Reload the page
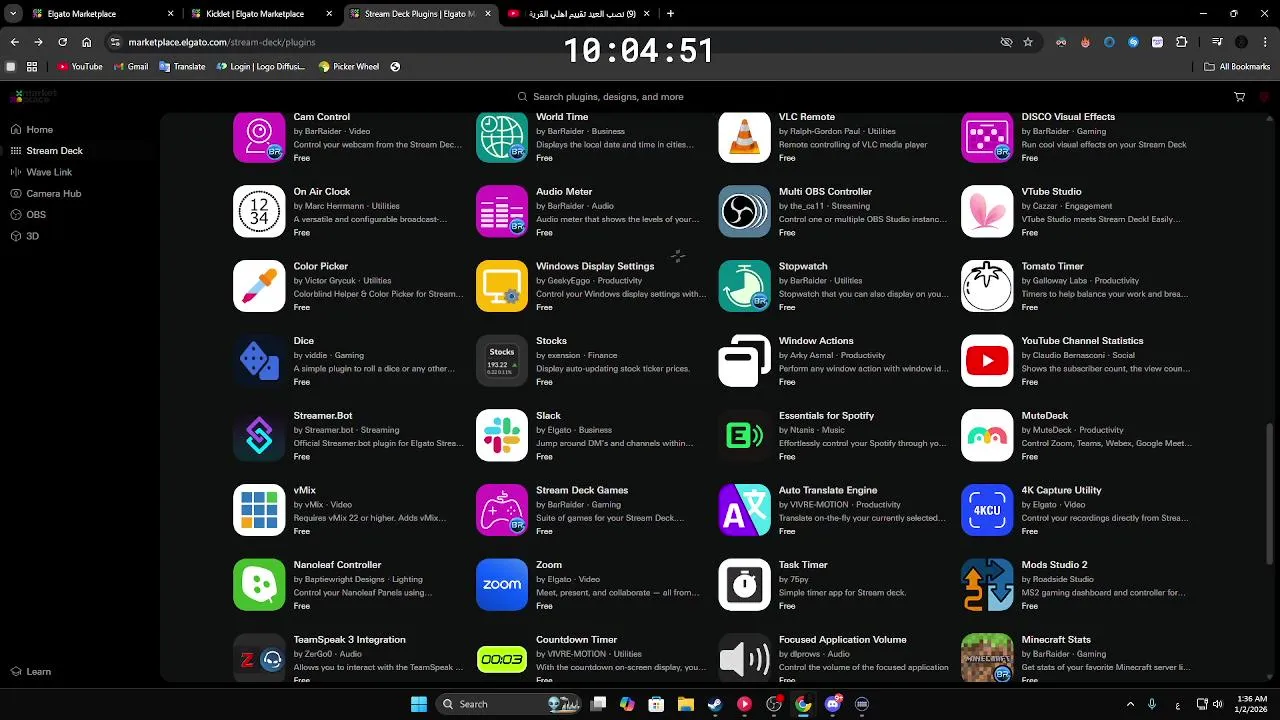The width and height of the screenshot is (1280, 720). (x=62, y=42)
